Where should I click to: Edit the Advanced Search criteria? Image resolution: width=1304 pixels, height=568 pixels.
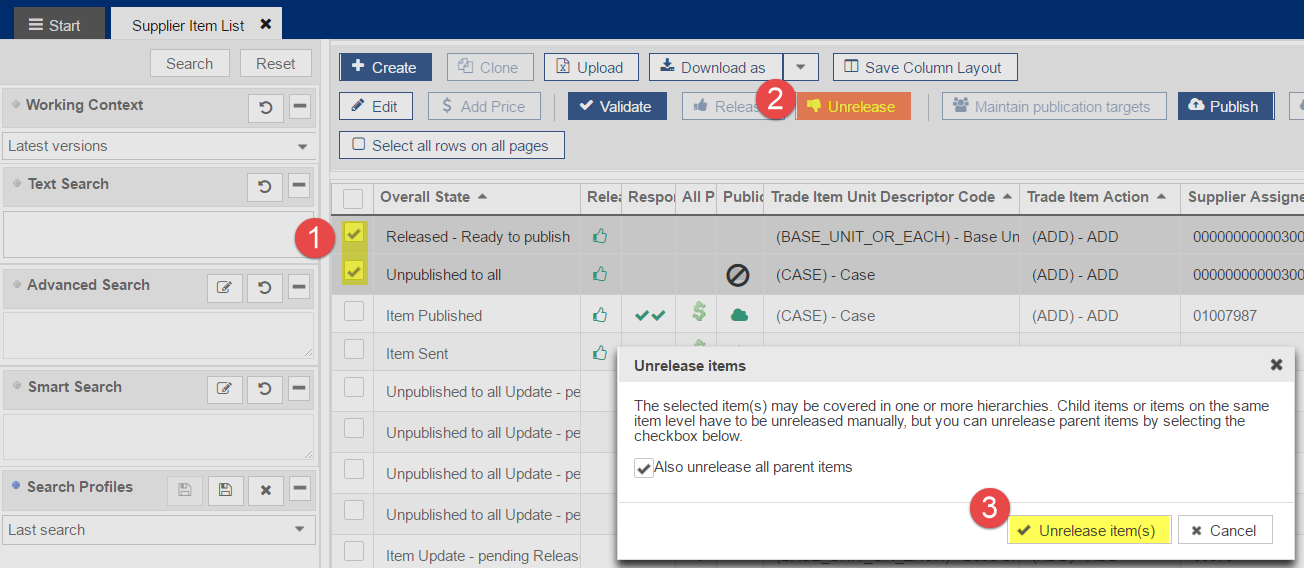coord(225,288)
